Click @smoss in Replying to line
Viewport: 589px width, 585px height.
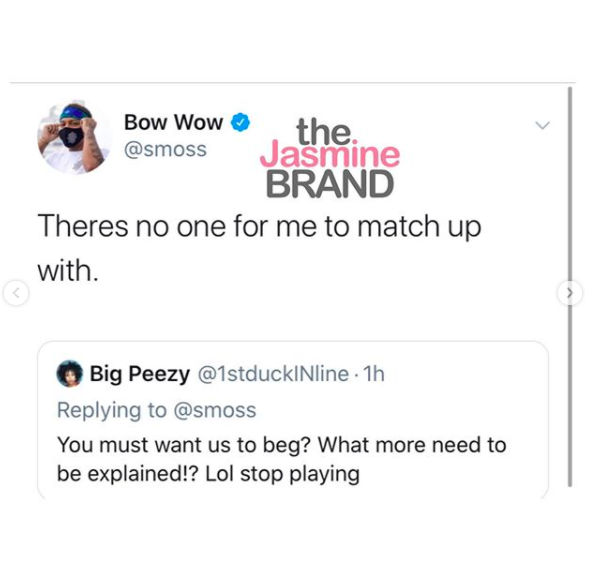[x=215, y=410]
